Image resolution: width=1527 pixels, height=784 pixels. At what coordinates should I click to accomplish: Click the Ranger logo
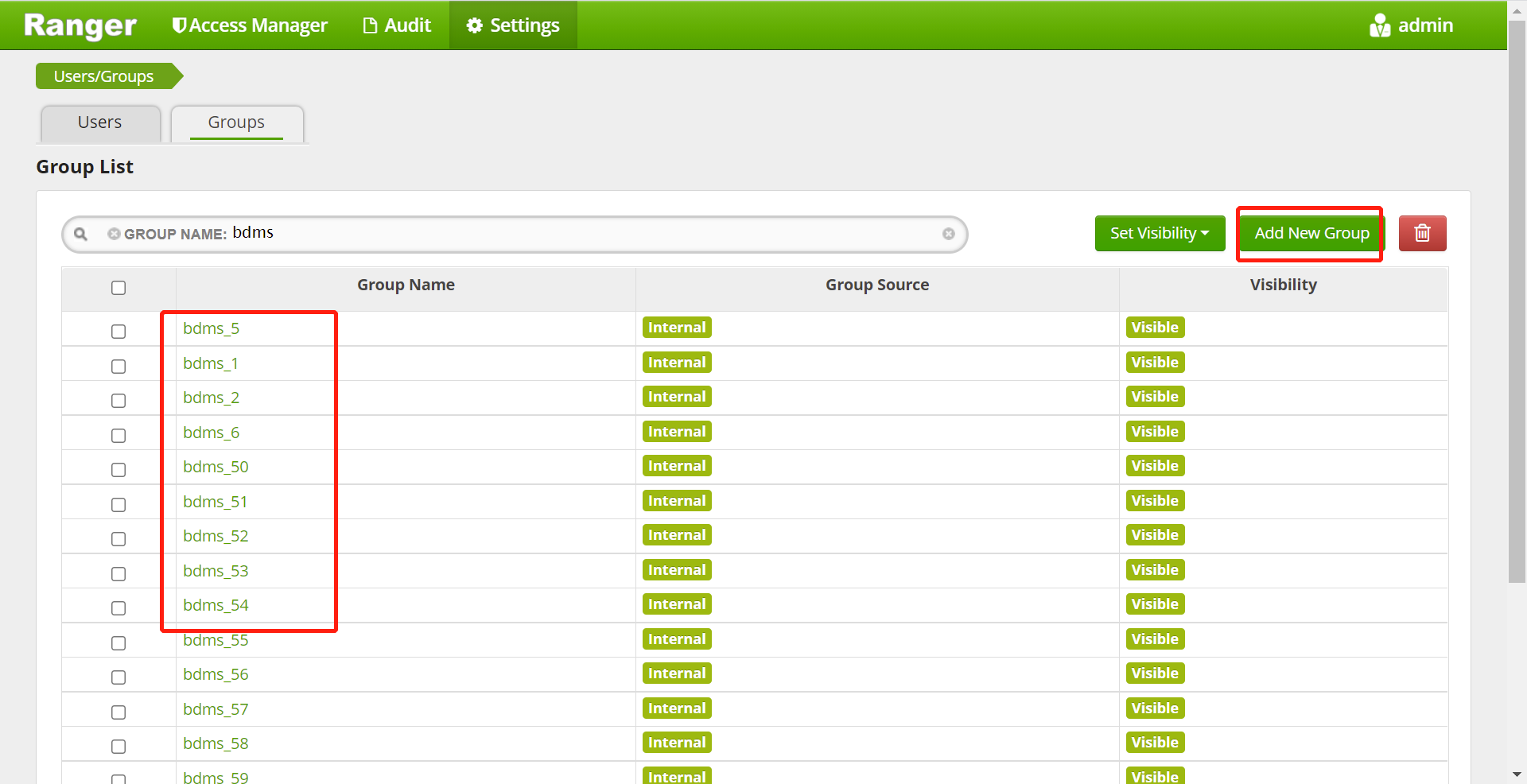(80, 25)
